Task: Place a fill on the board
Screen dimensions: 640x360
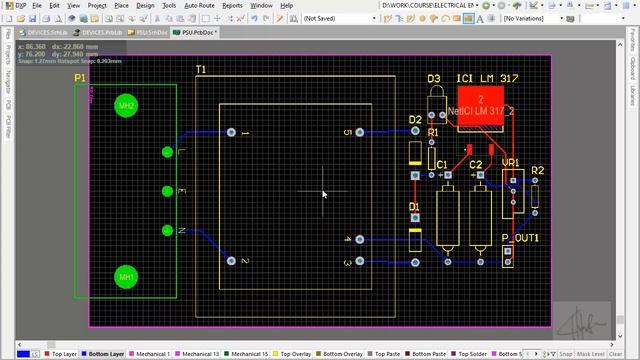Action: 457,18
